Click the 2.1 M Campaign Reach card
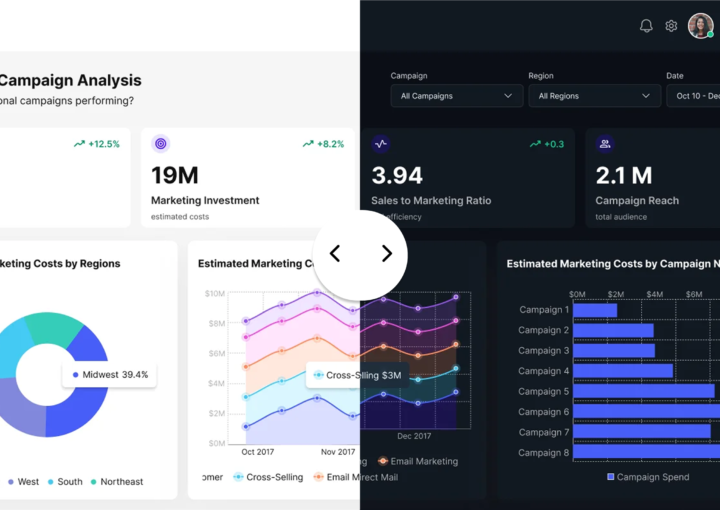Screen dimensions: 720x510 click(x=652, y=177)
